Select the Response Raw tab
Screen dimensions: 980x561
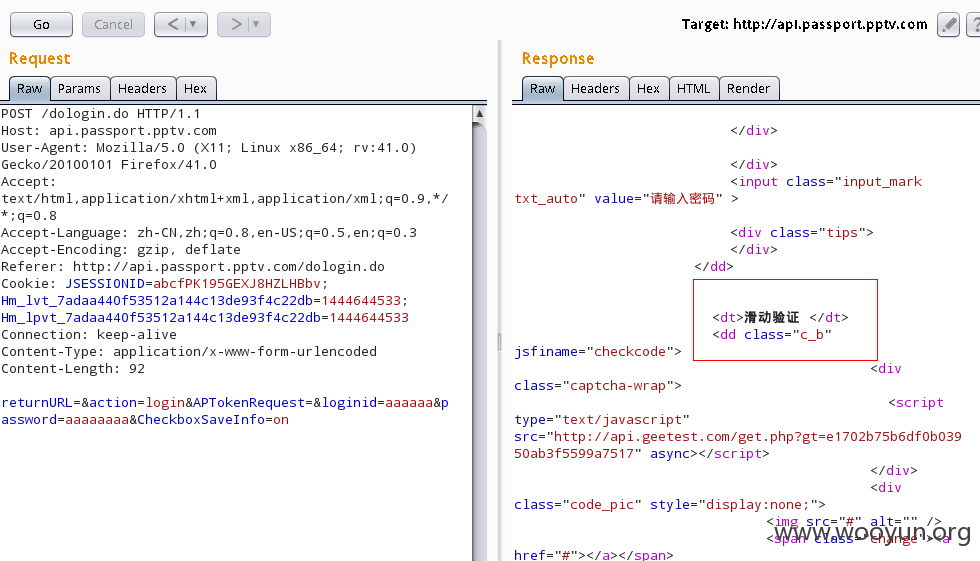point(542,89)
